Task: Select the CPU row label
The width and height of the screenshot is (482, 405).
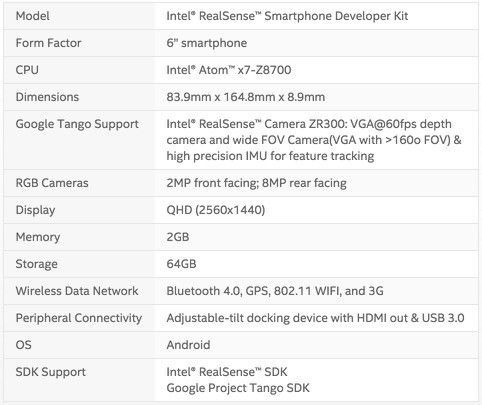Action: click(x=27, y=70)
